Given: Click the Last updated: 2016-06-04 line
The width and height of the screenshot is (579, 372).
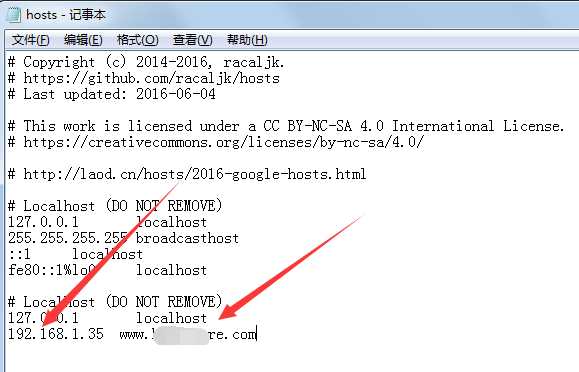Looking at the screenshot, I should pos(112,94).
